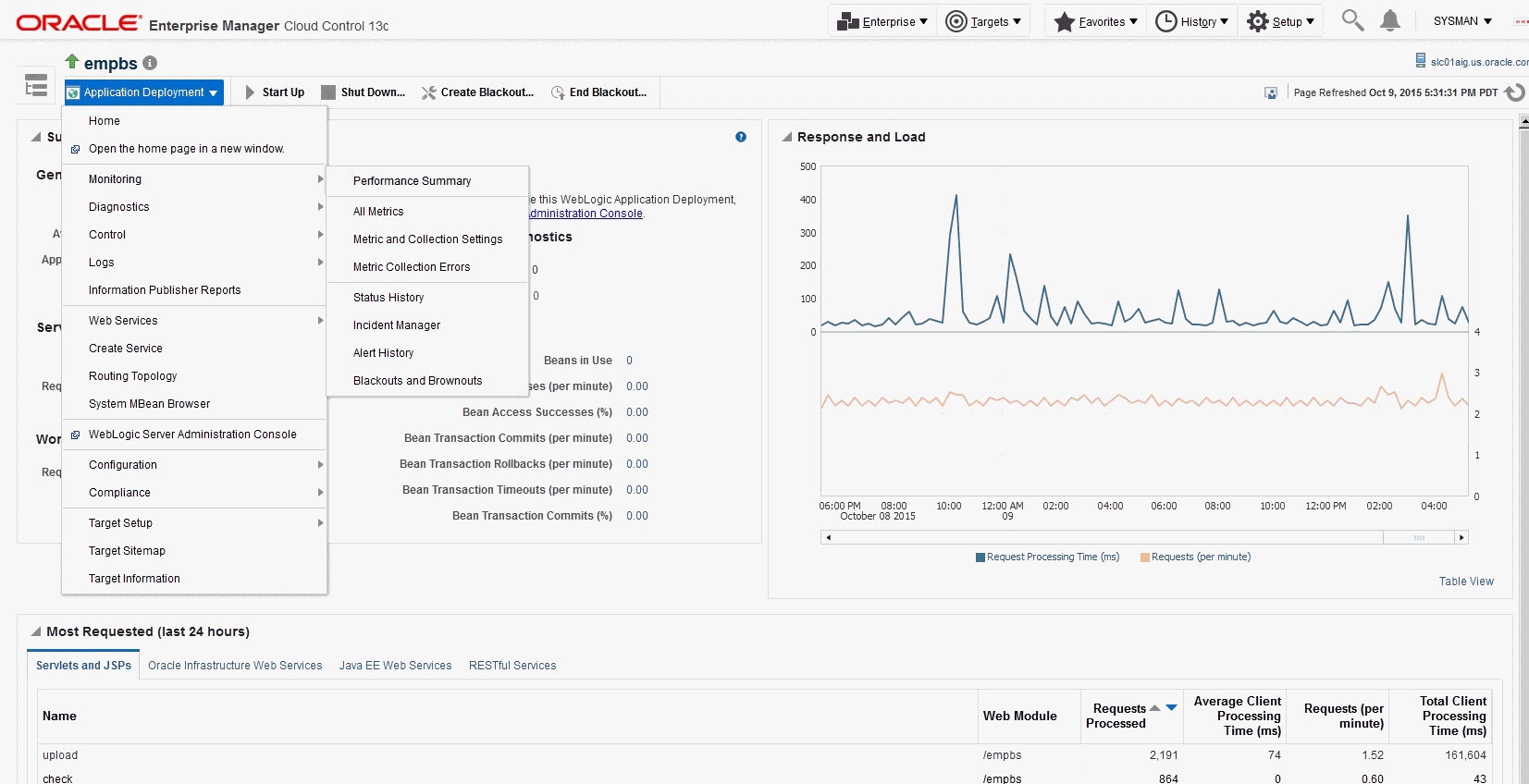Click the search magnifier icon
Screen dimensions: 1529x784
point(1352,20)
